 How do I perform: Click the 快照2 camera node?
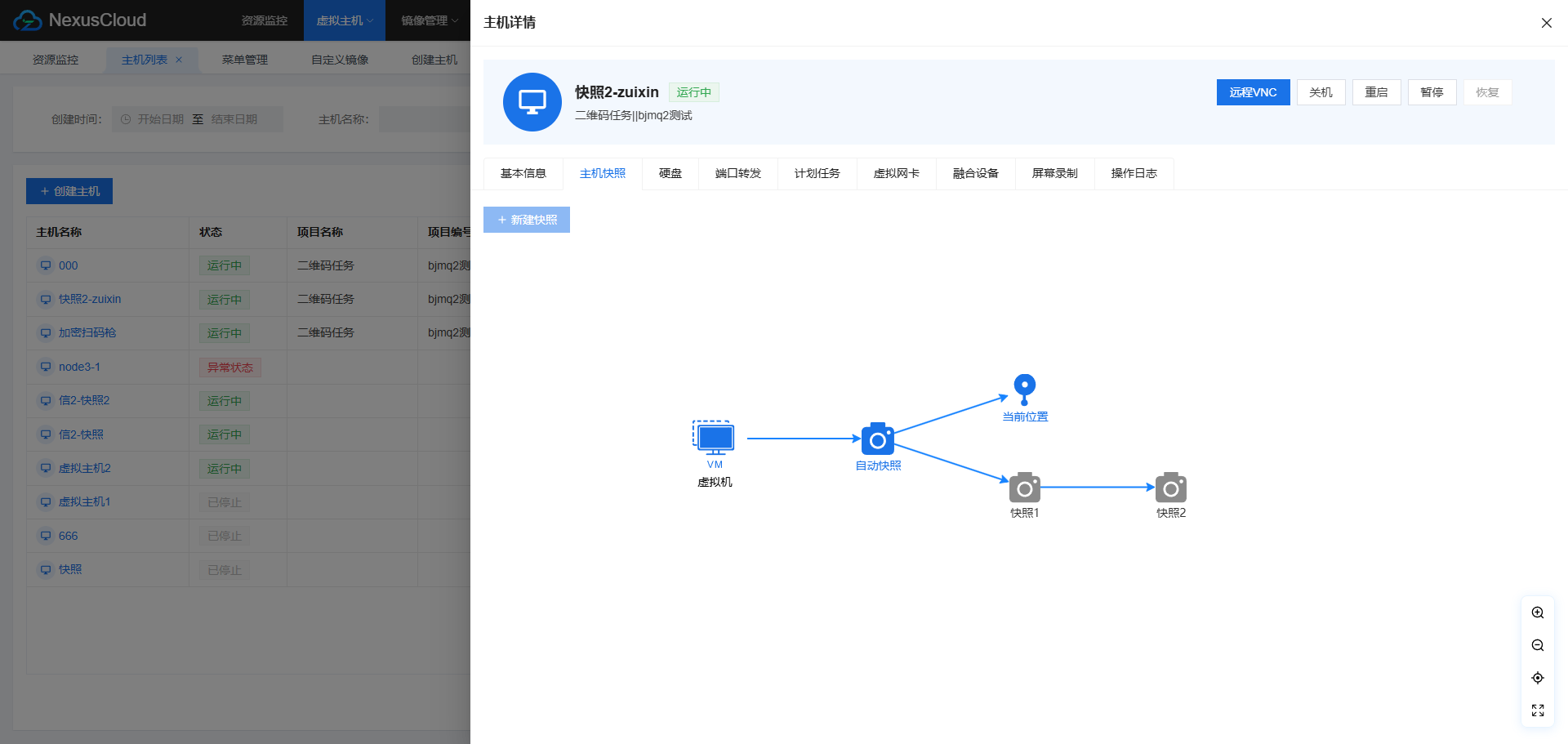(x=1170, y=488)
